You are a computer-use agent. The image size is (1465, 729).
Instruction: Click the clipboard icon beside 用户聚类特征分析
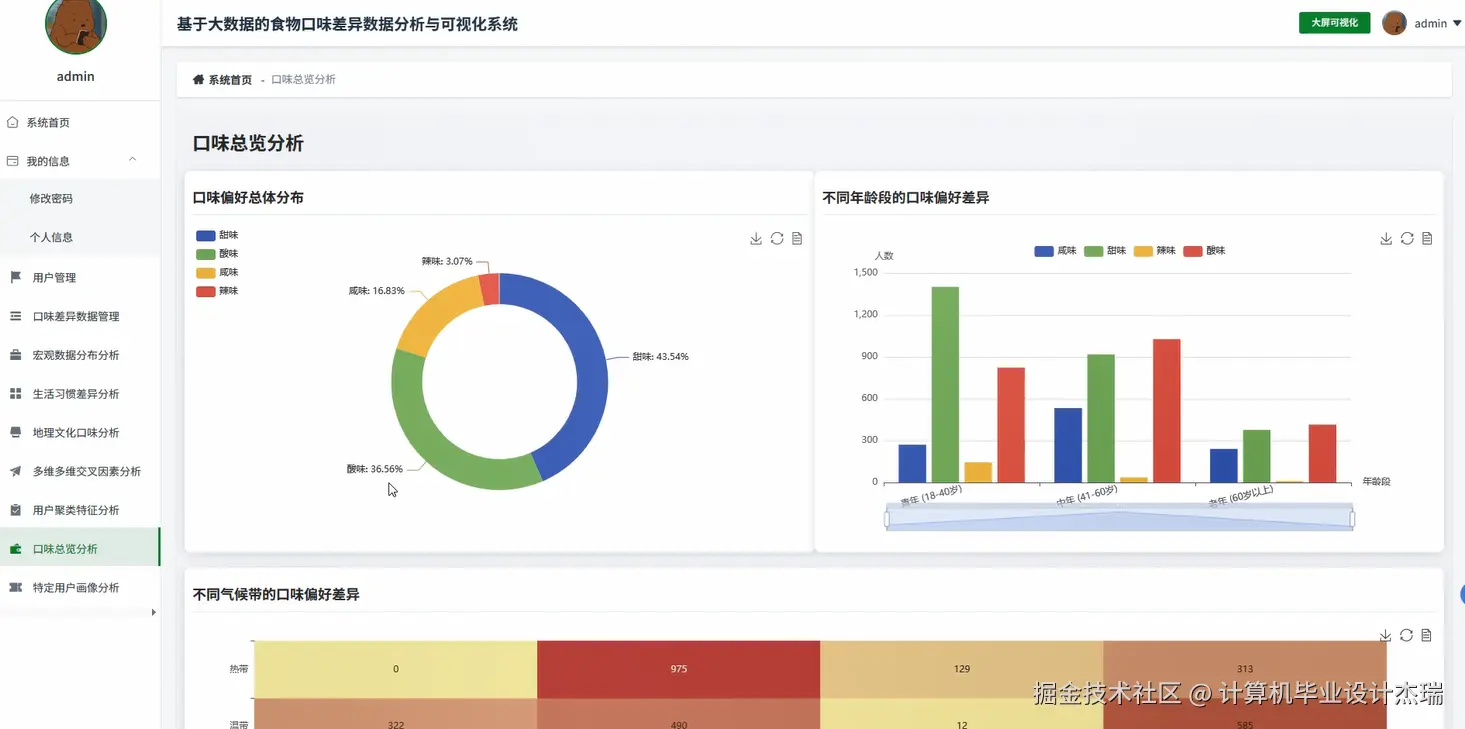15,510
